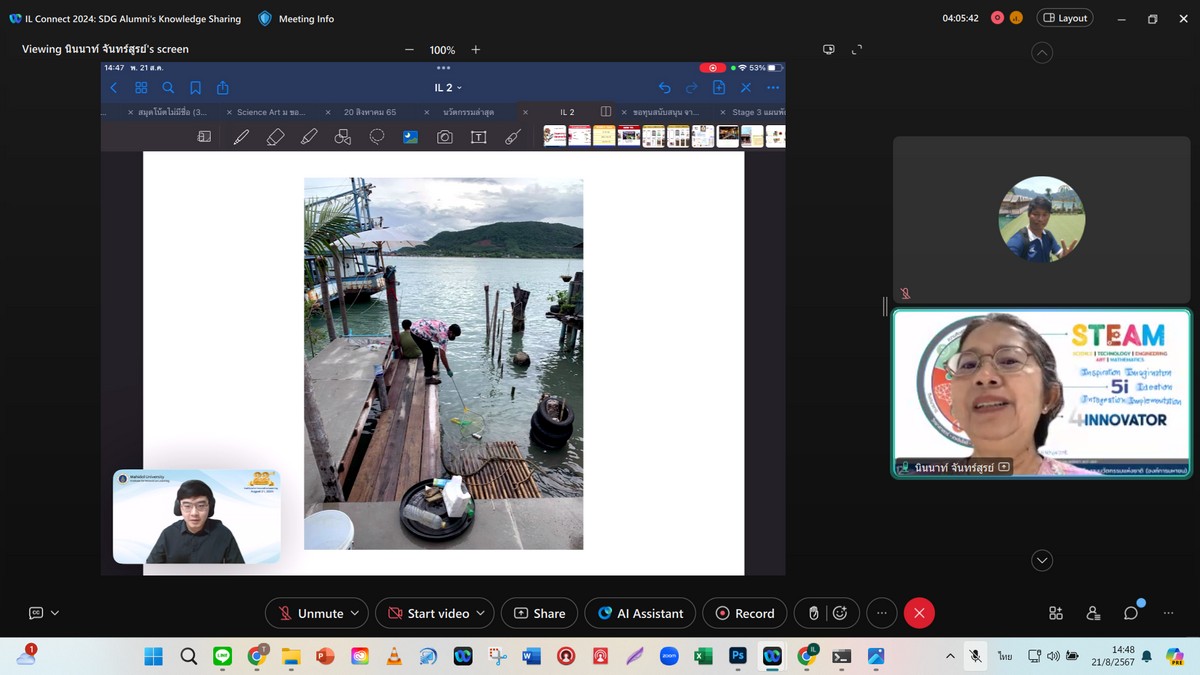Enter full-screen view of shared content
Viewport: 1200px width, 675px height.
857,49
